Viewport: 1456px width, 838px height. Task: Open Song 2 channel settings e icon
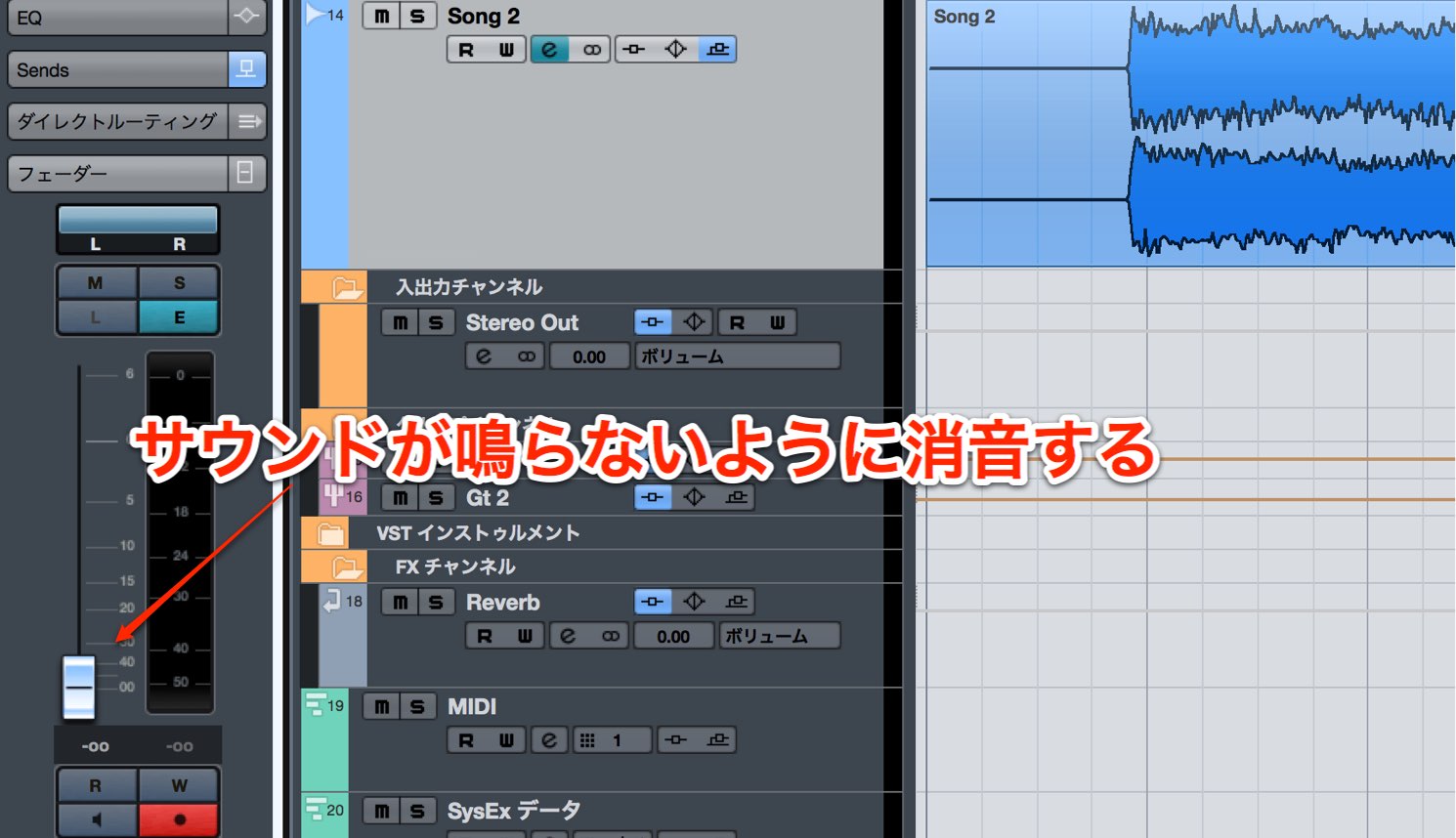550,50
